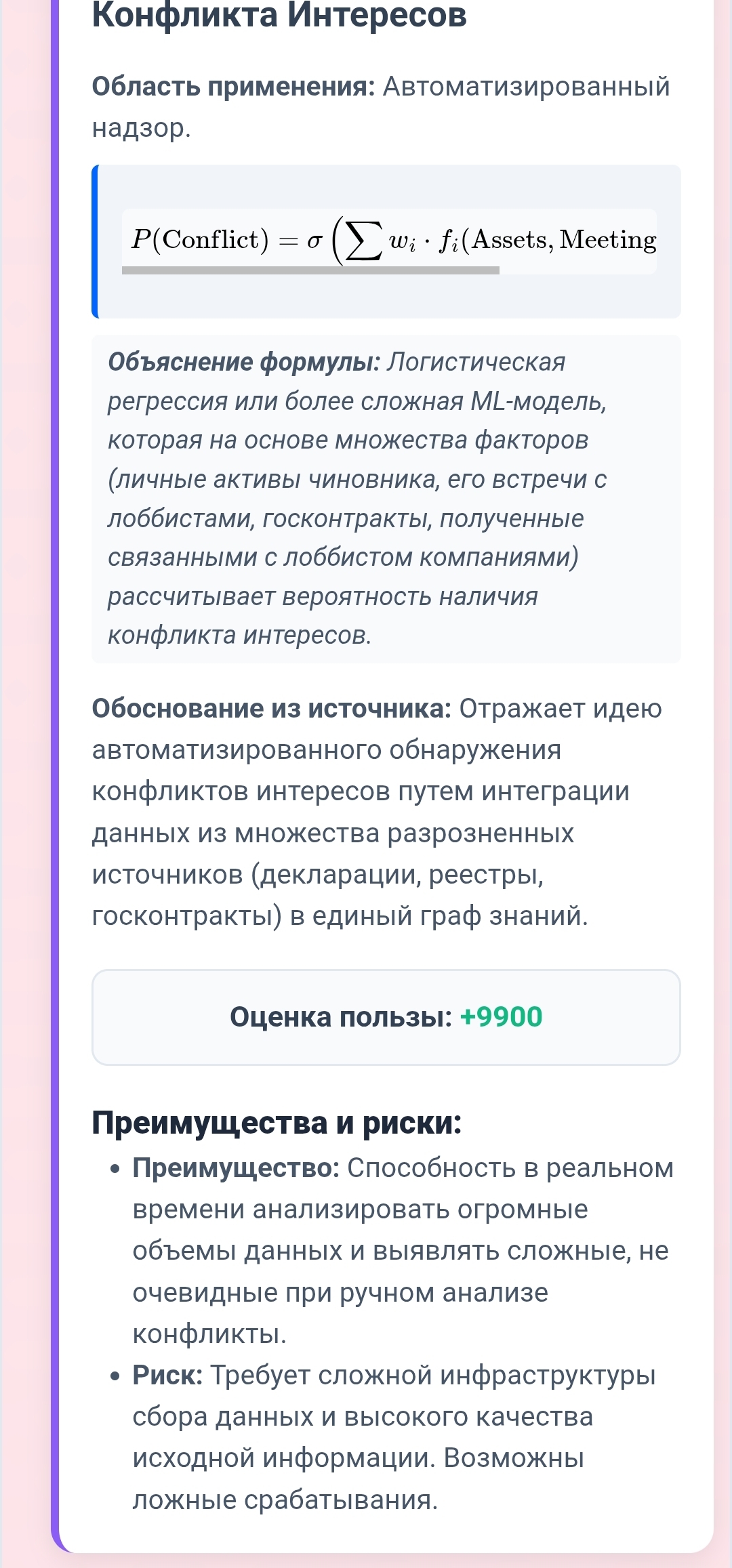Image resolution: width=732 pixels, height=1568 pixels.
Task: Click the blue left bar of the formula block
Action: (x=96, y=241)
